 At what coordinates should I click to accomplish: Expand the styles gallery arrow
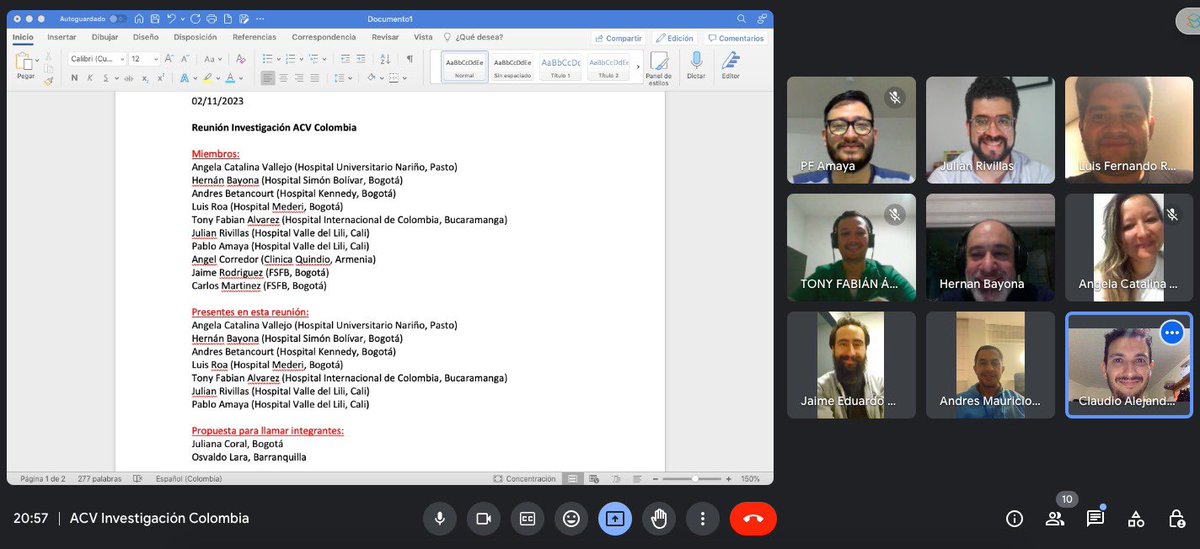pyautogui.click(x=637, y=66)
